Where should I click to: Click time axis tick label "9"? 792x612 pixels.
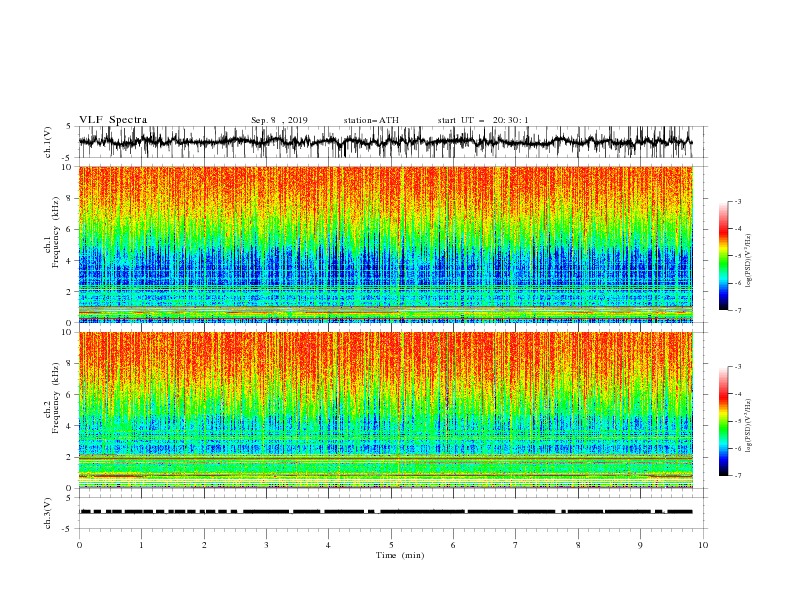640,545
